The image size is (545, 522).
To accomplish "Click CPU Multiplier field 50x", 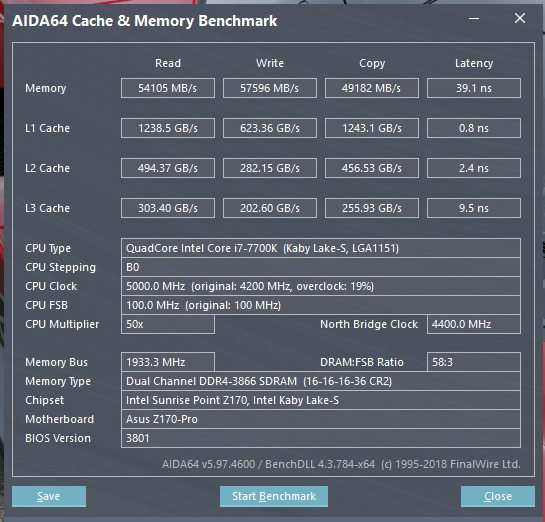I will 168,324.
